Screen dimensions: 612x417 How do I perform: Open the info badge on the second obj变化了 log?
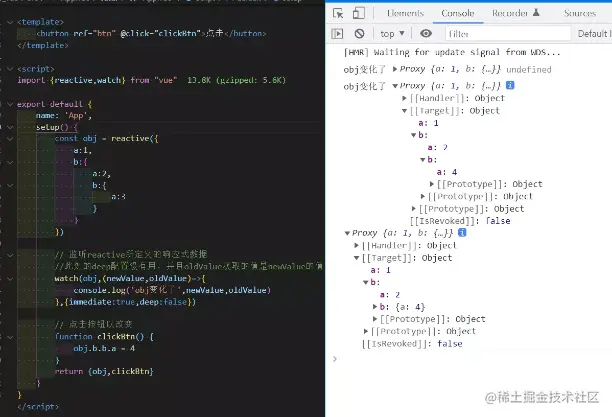click(x=510, y=85)
